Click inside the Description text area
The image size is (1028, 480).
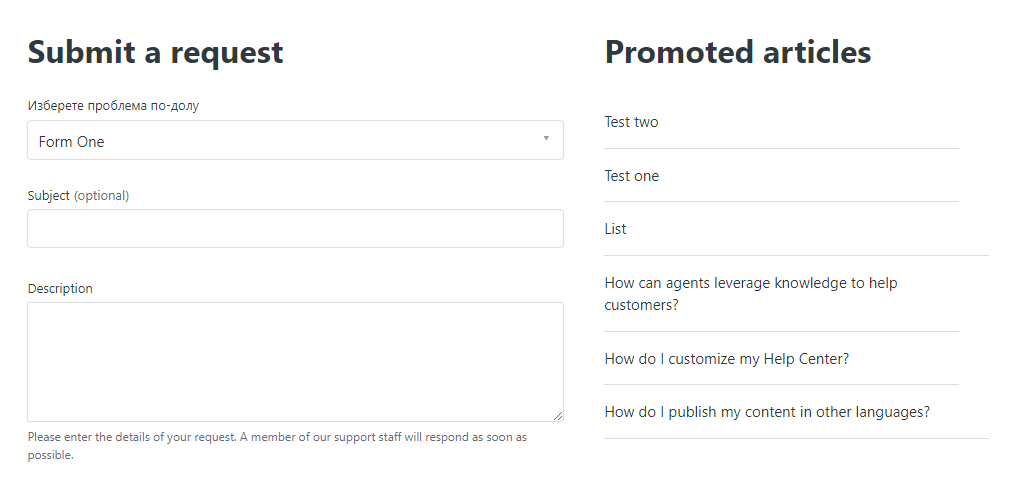(x=295, y=362)
